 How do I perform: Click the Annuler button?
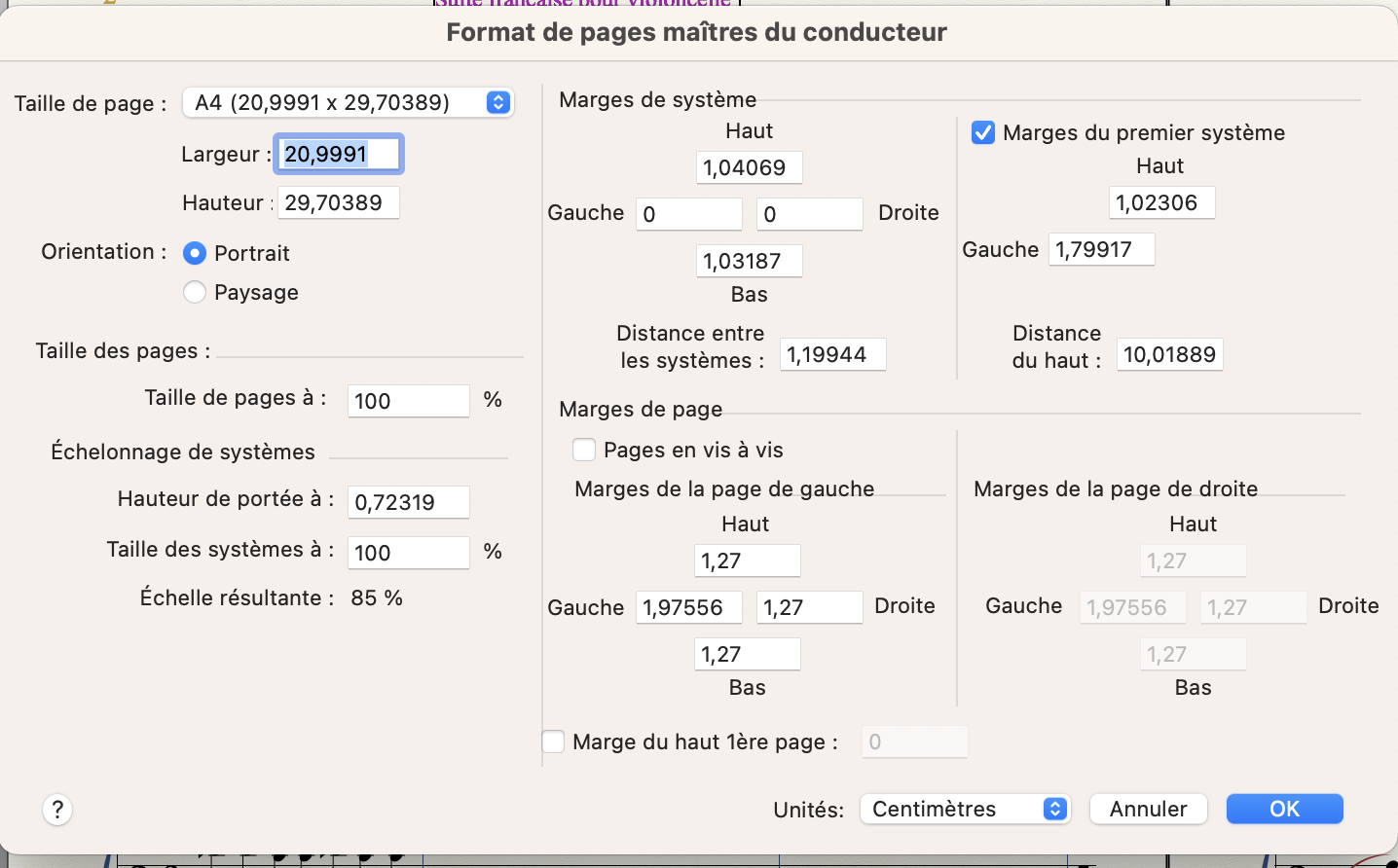click(x=1148, y=809)
